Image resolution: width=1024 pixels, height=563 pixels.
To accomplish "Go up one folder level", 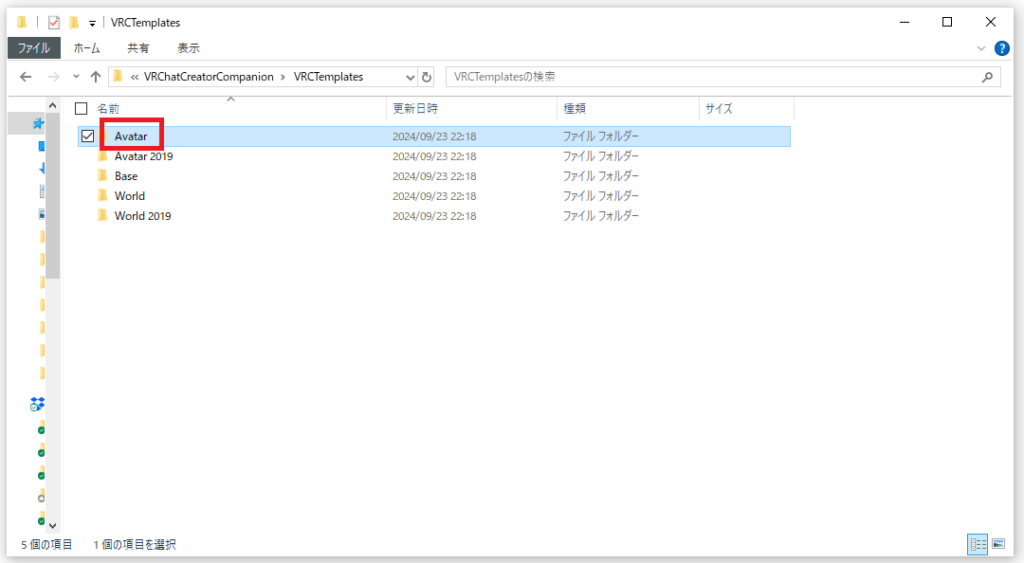I will (x=95, y=77).
